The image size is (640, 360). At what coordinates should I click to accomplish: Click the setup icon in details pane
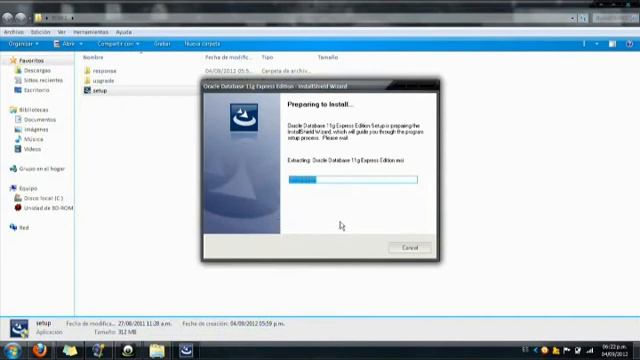click(x=19, y=328)
